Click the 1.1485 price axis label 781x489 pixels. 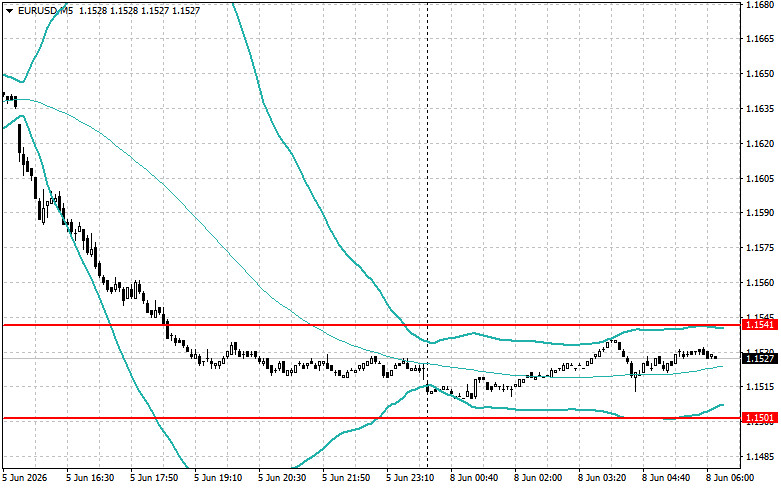760,457
